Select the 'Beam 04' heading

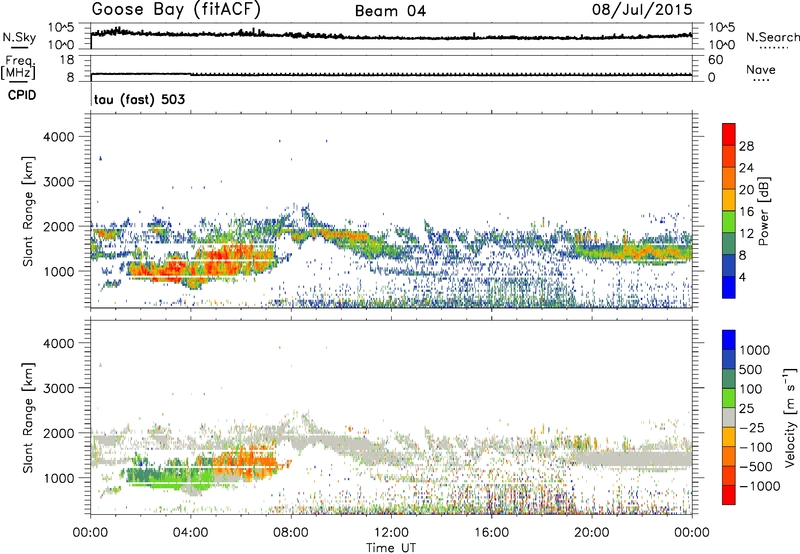(x=390, y=11)
